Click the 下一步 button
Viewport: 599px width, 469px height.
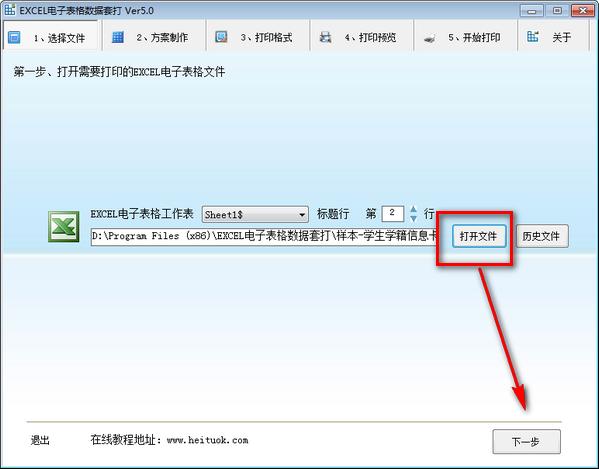click(x=526, y=442)
